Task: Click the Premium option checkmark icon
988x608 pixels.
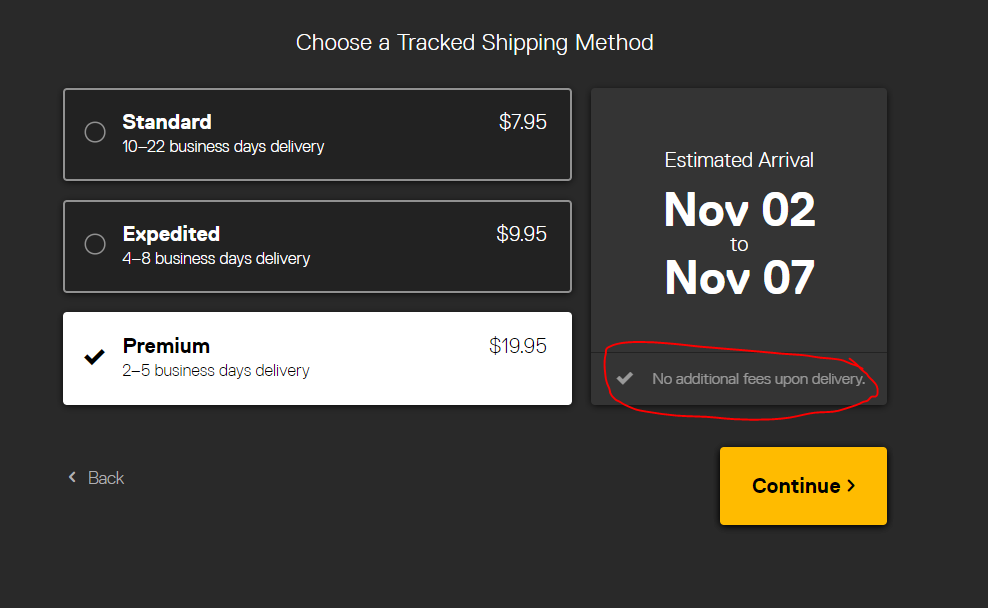Action: point(95,357)
